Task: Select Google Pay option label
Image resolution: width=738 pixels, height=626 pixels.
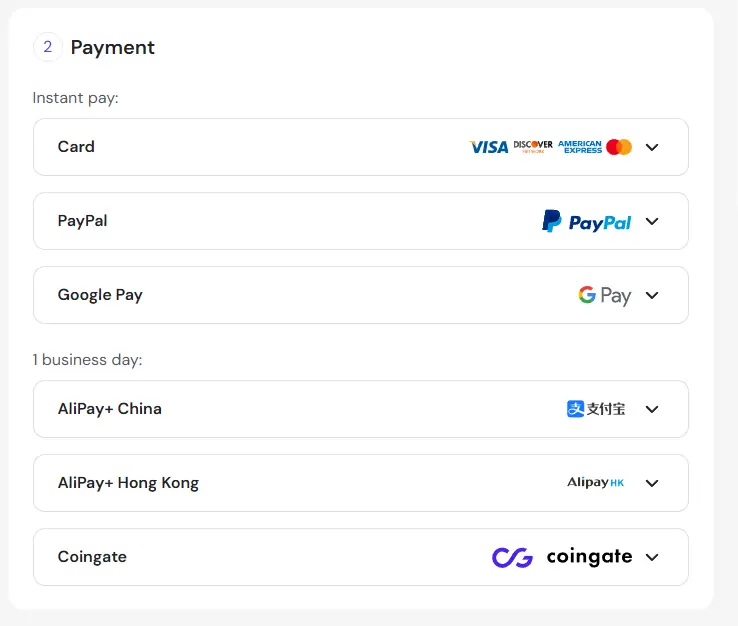Action: click(100, 295)
